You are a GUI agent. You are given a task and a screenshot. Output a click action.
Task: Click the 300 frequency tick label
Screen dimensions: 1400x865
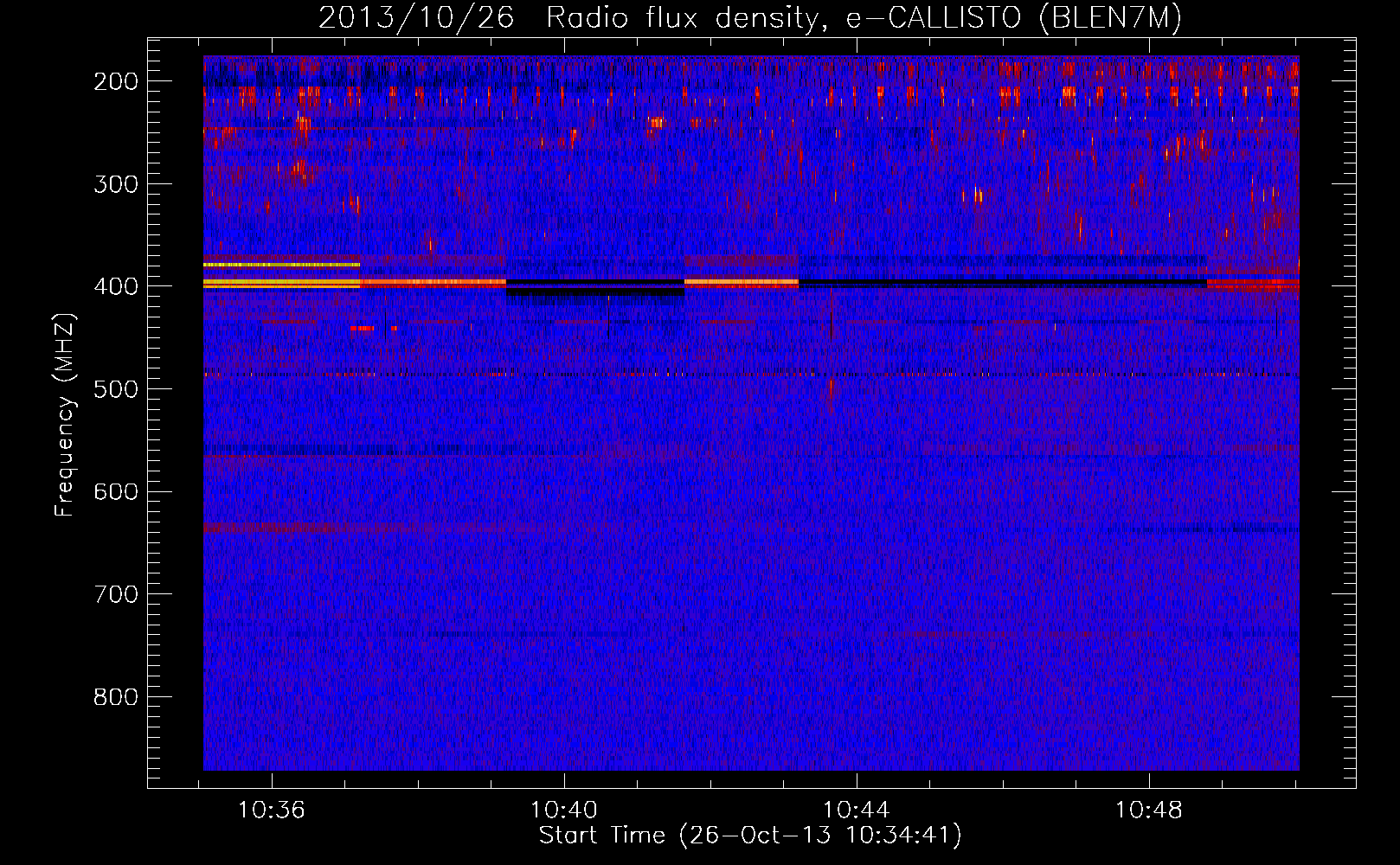click(x=116, y=183)
